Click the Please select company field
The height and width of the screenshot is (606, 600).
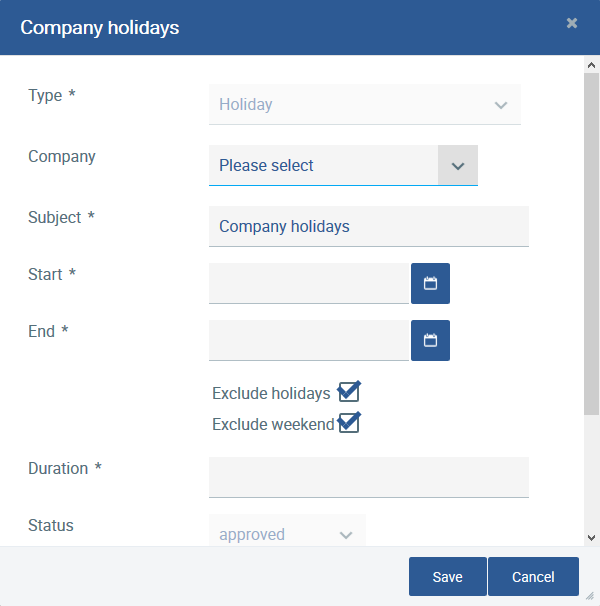323,166
